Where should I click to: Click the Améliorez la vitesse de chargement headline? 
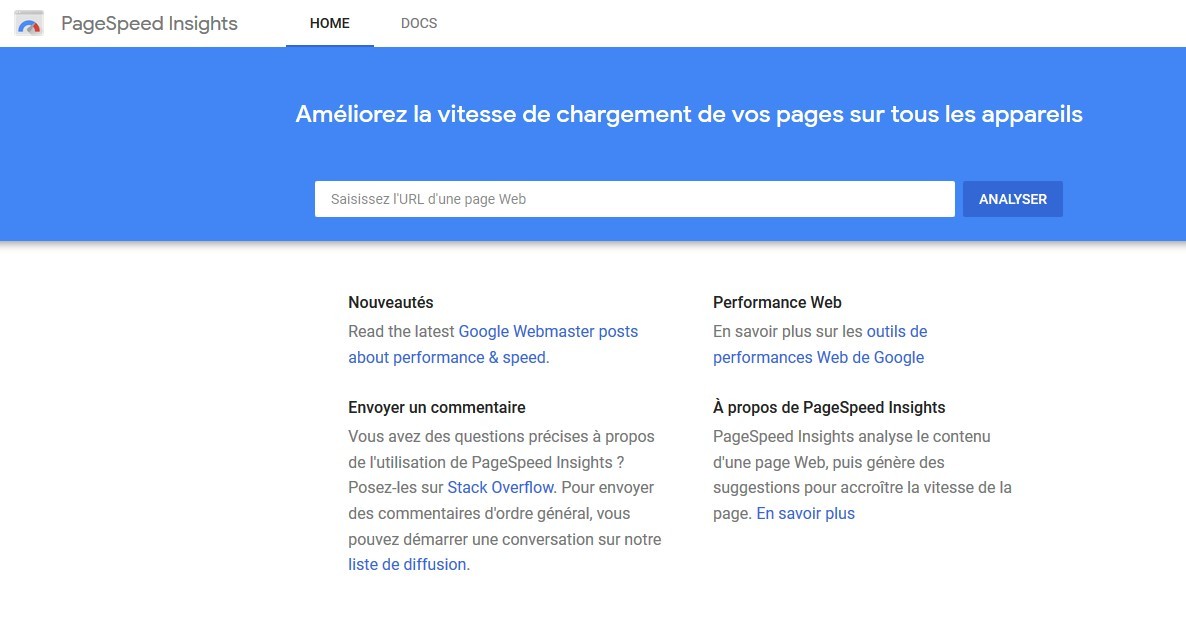(x=688, y=114)
